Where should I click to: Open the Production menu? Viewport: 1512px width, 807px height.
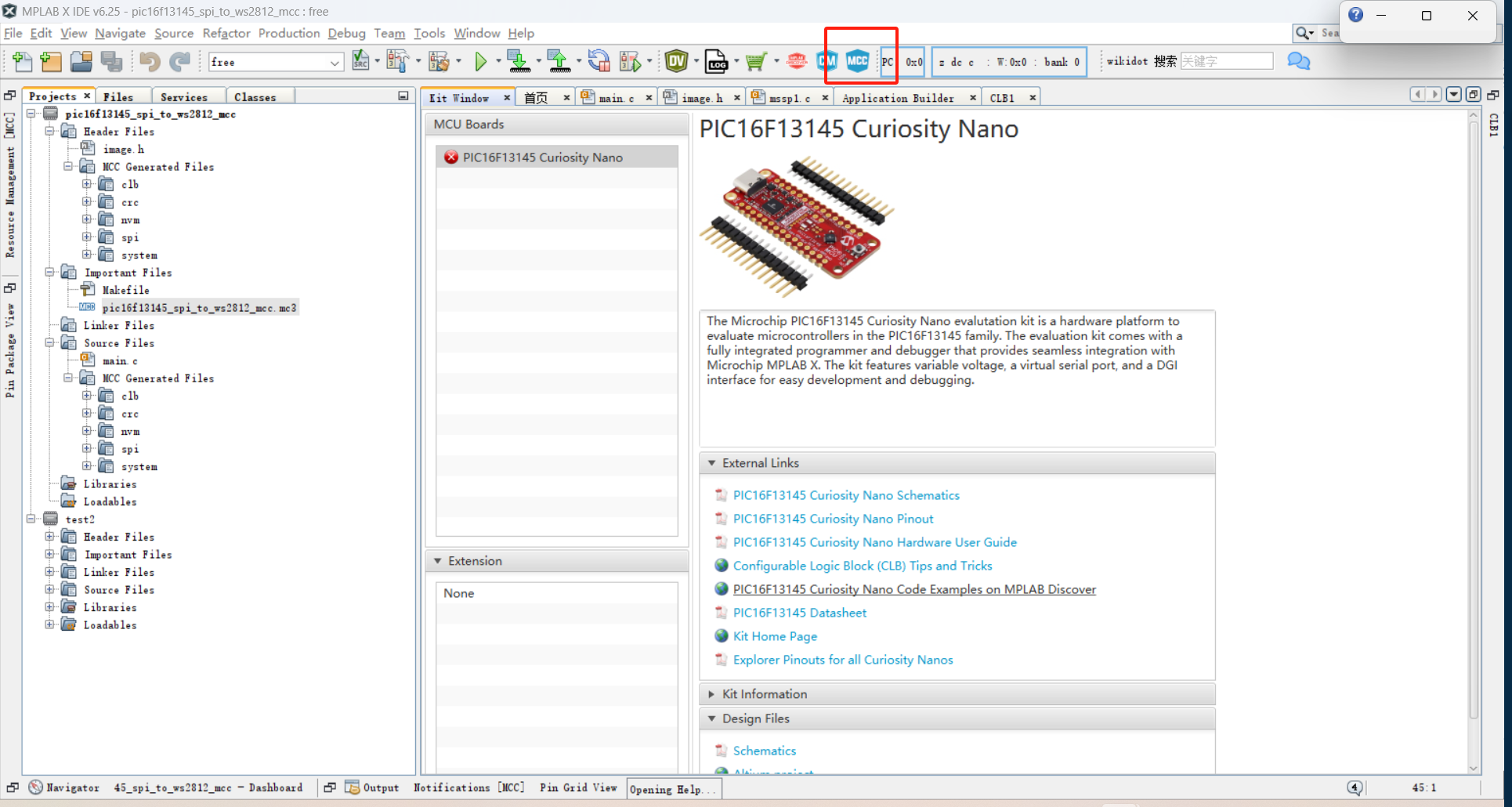point(289,33)
